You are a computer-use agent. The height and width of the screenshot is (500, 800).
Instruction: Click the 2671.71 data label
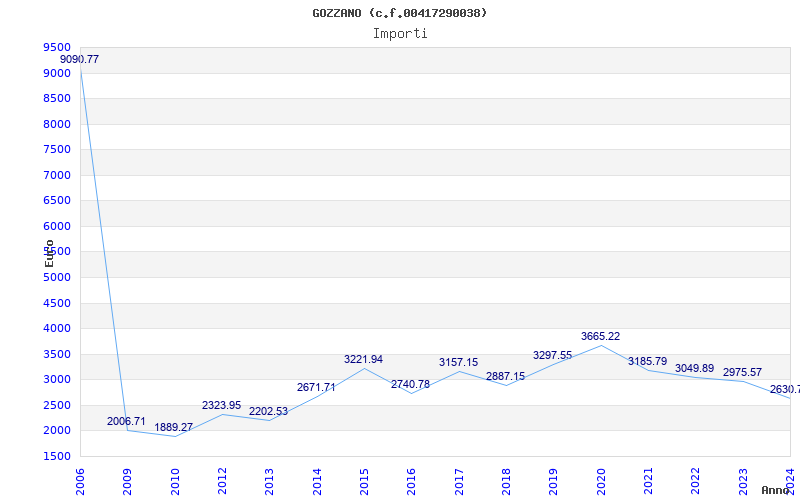coord(316,388)
